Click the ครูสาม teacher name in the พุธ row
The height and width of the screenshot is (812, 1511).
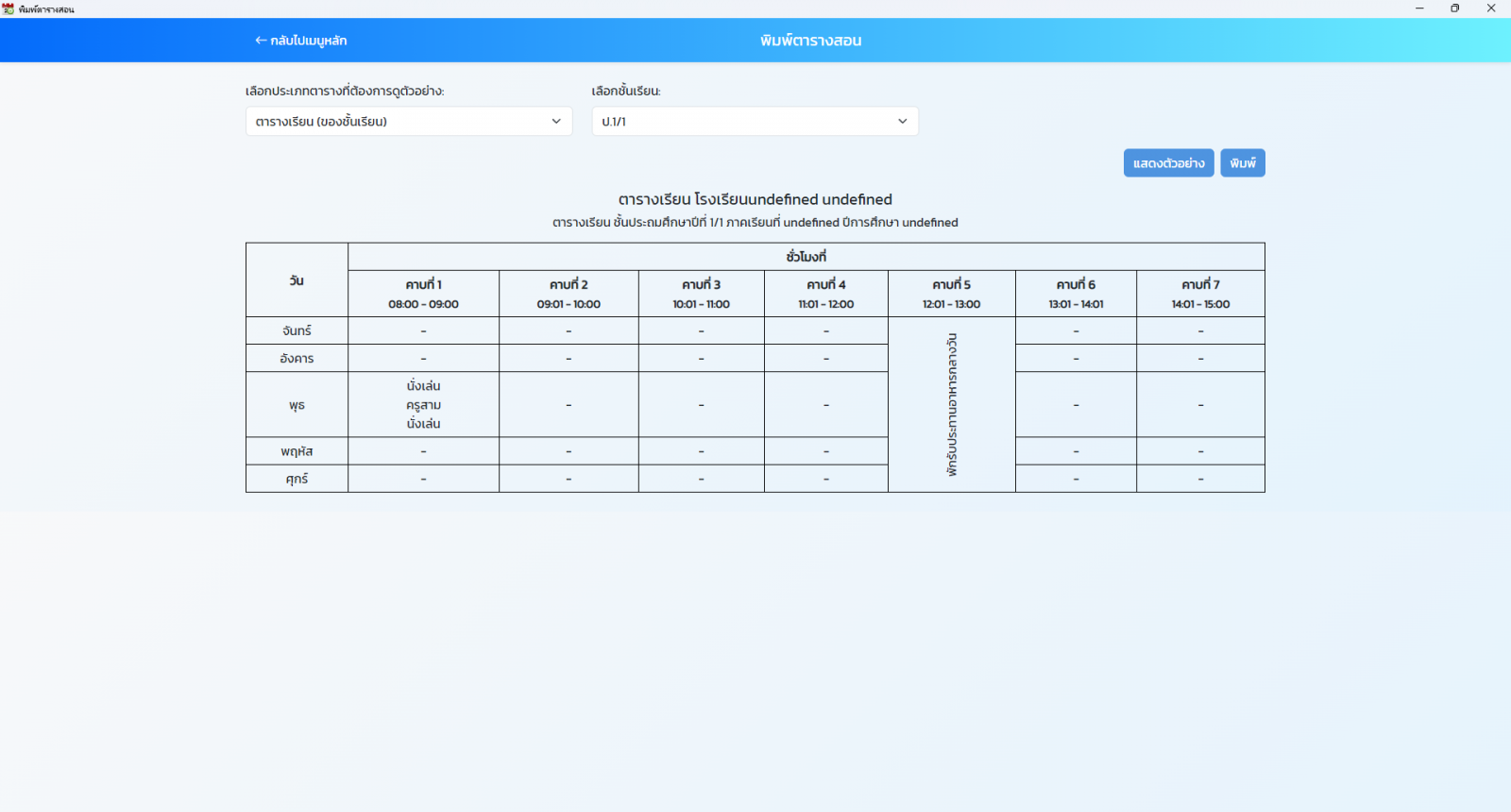tap(424, 405)
